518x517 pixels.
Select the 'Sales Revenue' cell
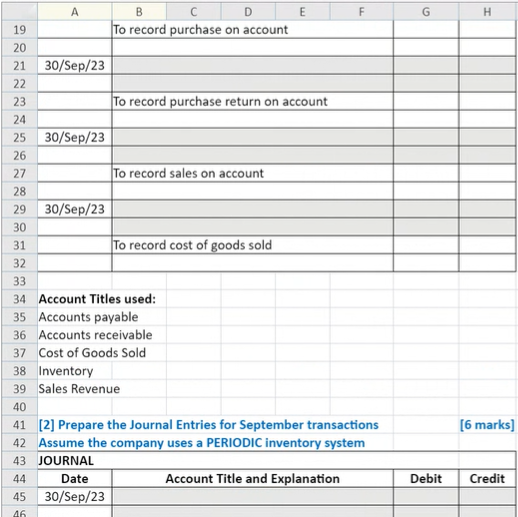(x=79, y=389)
